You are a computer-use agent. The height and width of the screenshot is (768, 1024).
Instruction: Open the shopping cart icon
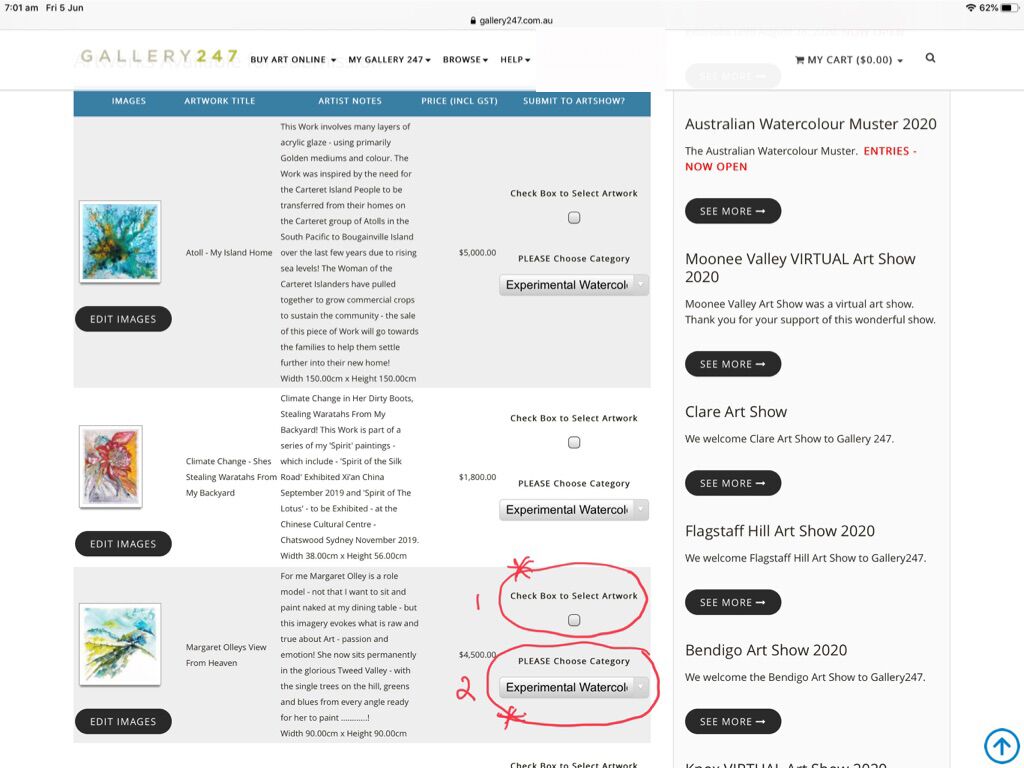pyautogui.click(x=799, y=60)
